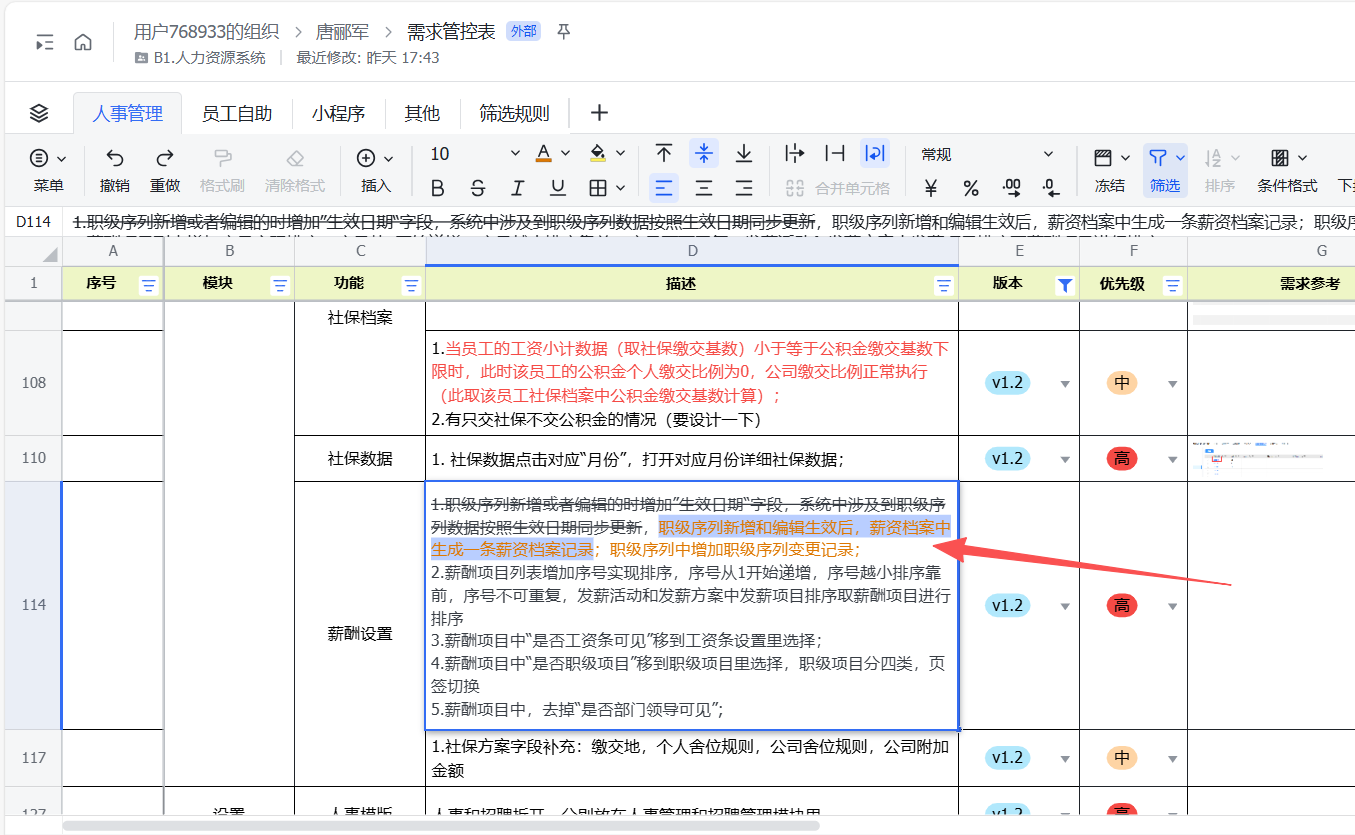Viewport: 1355px width, 835px height.
Task: Go to home via the house icon
Action: point(83,42)
